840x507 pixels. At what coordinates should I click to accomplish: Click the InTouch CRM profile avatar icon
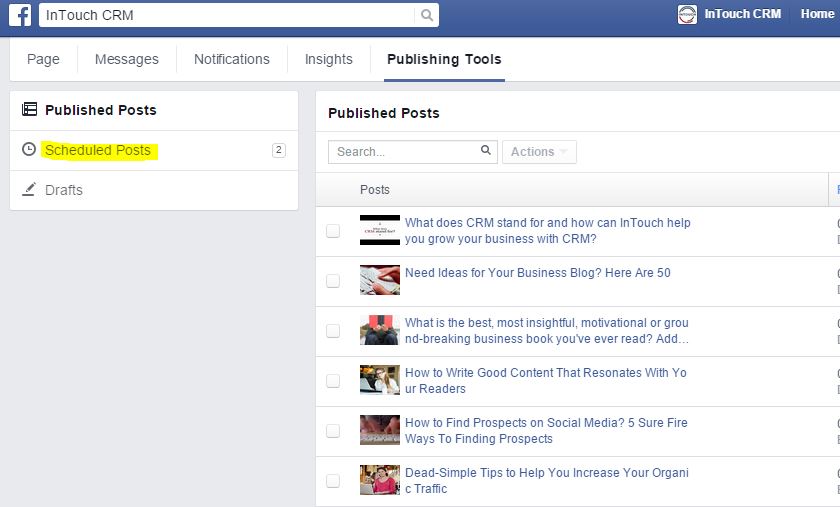click(687, 14)
